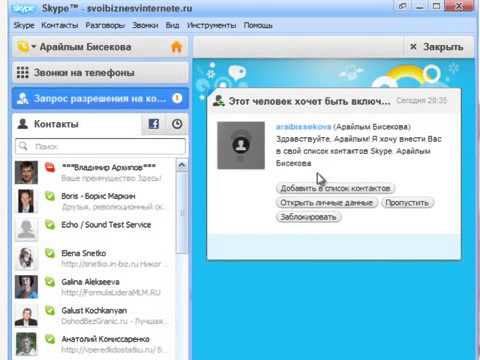Open the Контакты menu
This screenshot has width=480, height=360.
click(60, 25)
